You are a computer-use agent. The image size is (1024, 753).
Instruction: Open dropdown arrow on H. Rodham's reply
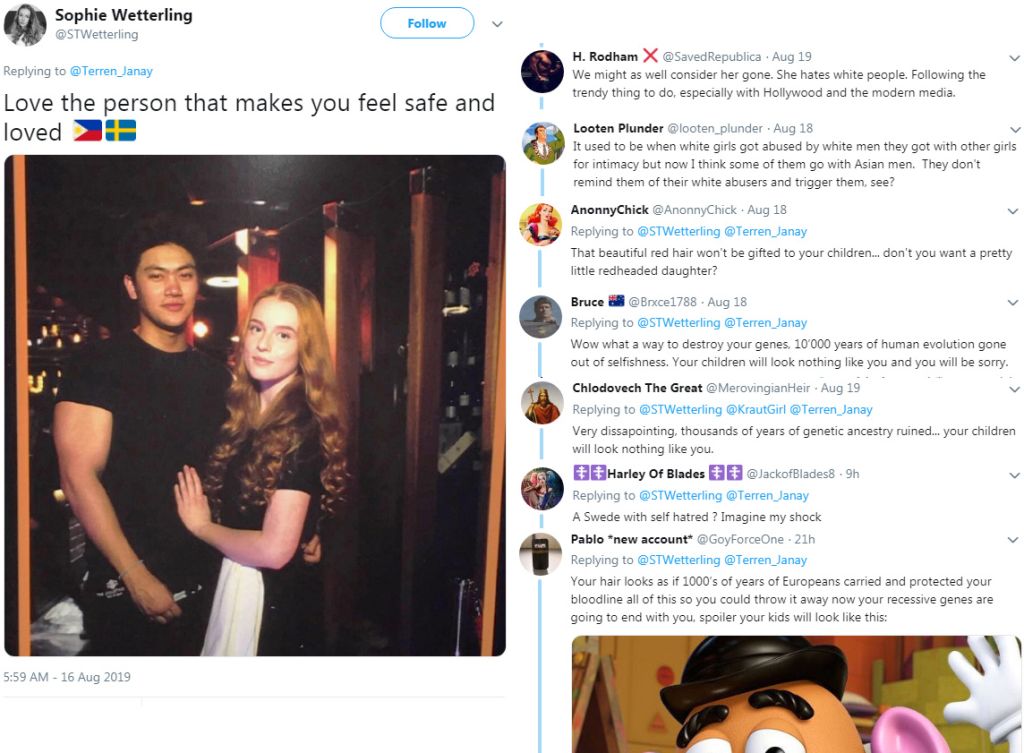tap(1013, 57)
